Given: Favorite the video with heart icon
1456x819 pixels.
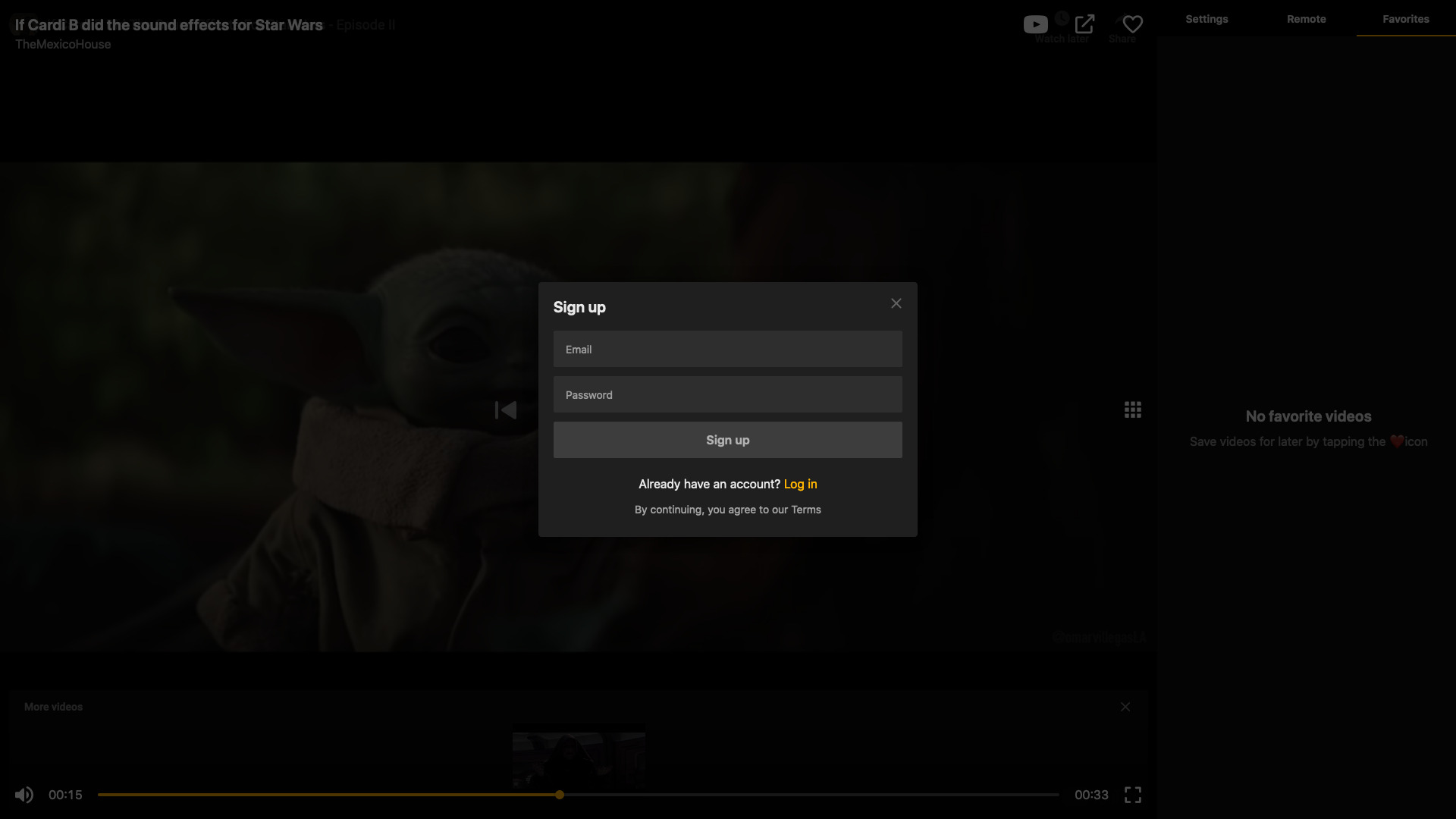Looking at the screenshot, I should point(1132,24).
